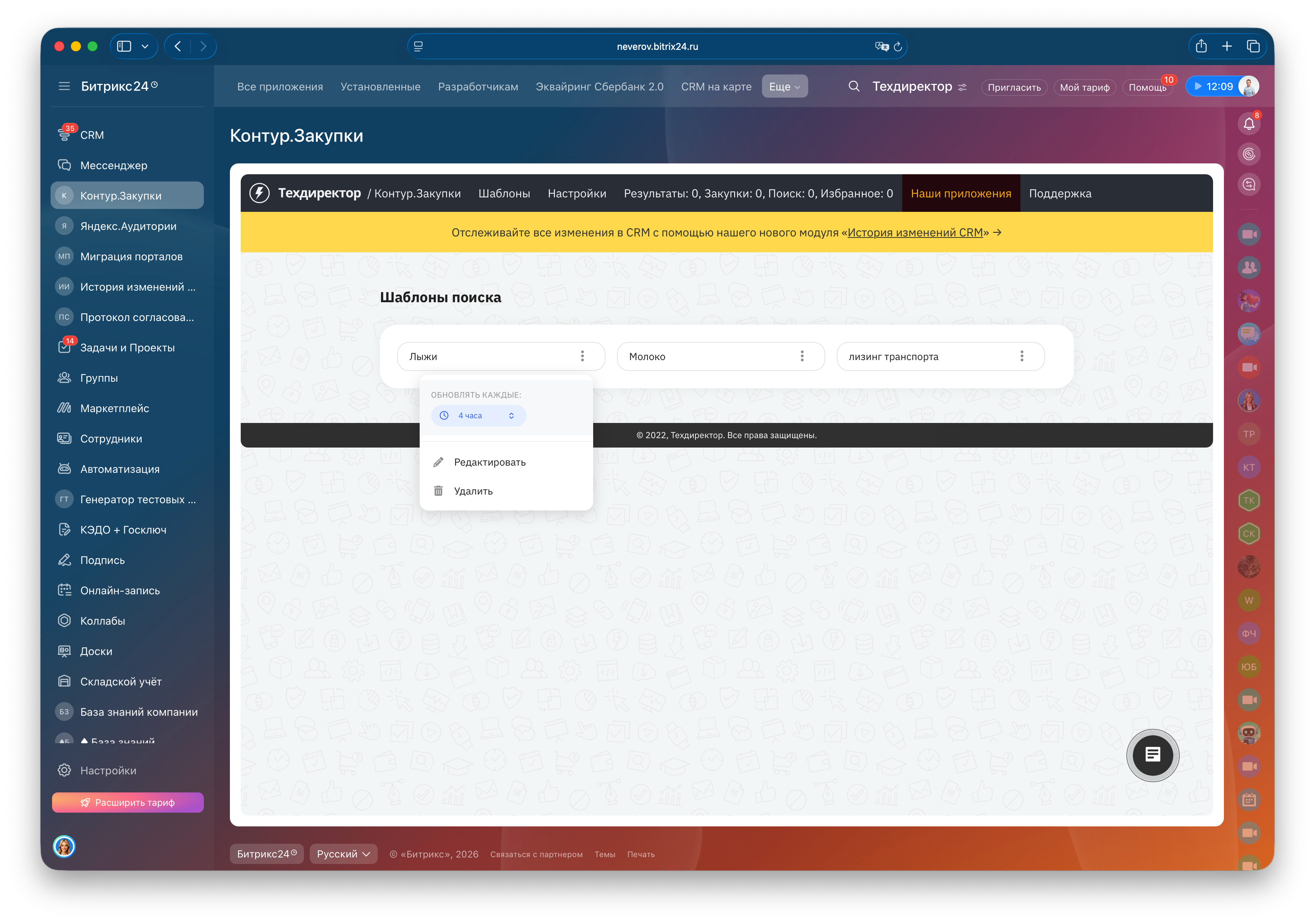1315x924 pixels.
Task: Click the search magnifier icon
Action: point(853,86)
